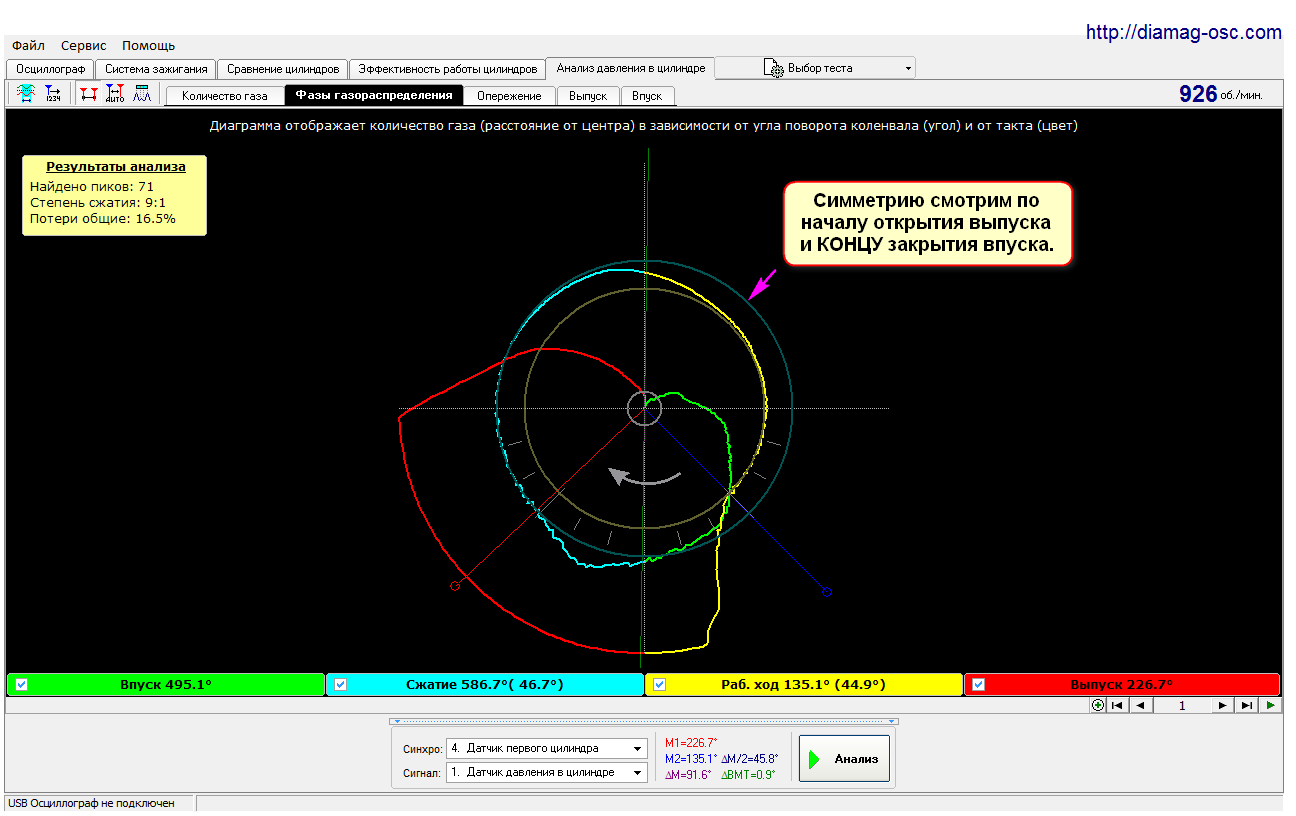Open the Синхро dropdown list
The width and height of the screenshot is (1296, 816).
pyautogui.click(x=638, y=749)
